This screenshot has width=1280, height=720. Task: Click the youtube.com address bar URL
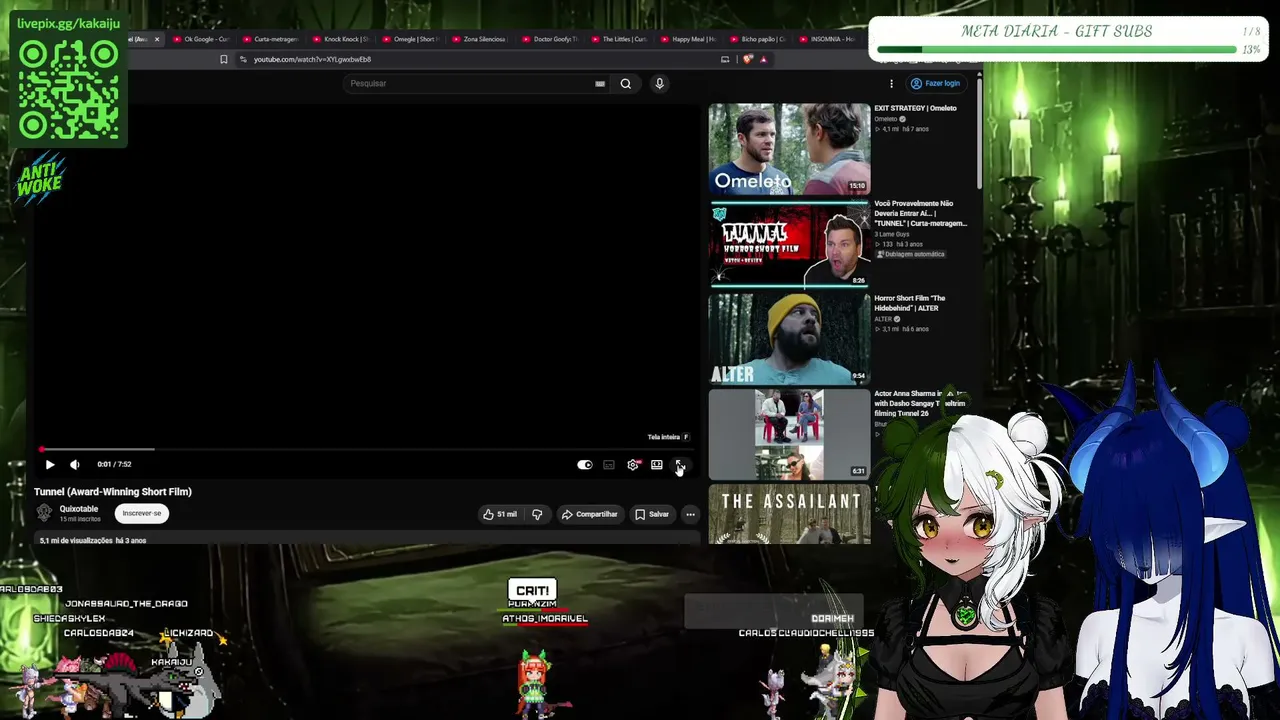[x=312, y=59]
